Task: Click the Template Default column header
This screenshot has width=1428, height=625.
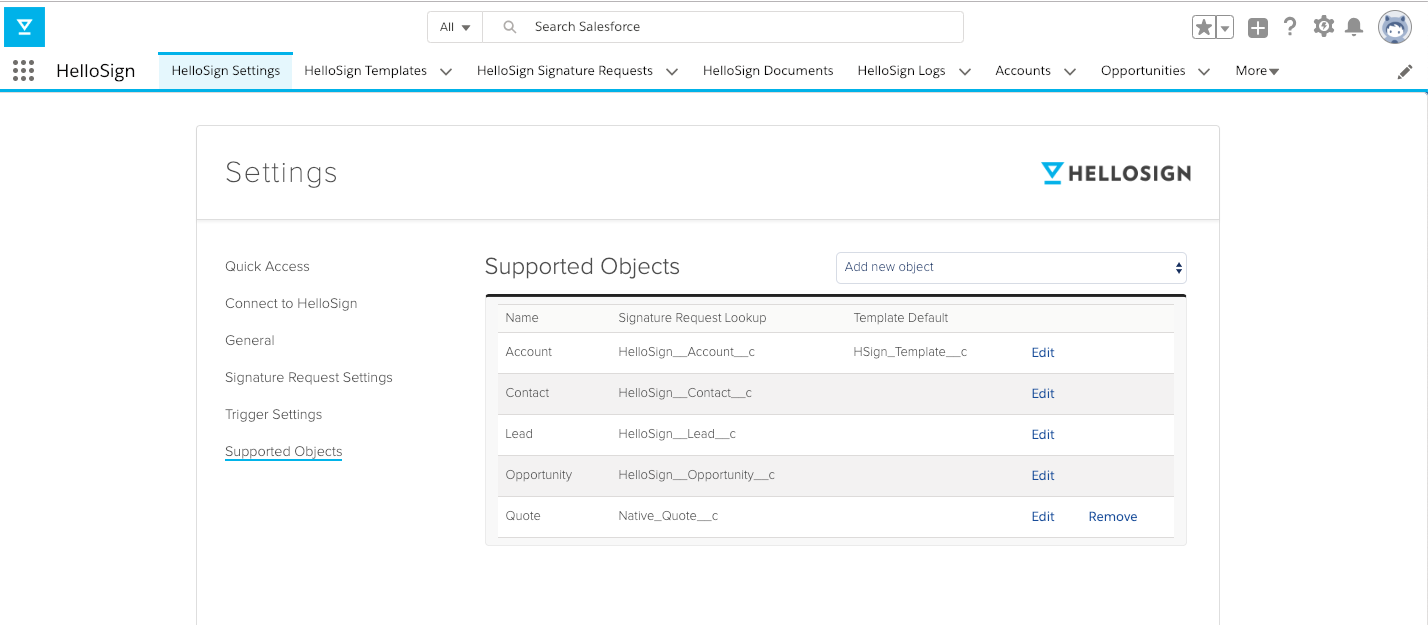Action: tap(901, 317)
